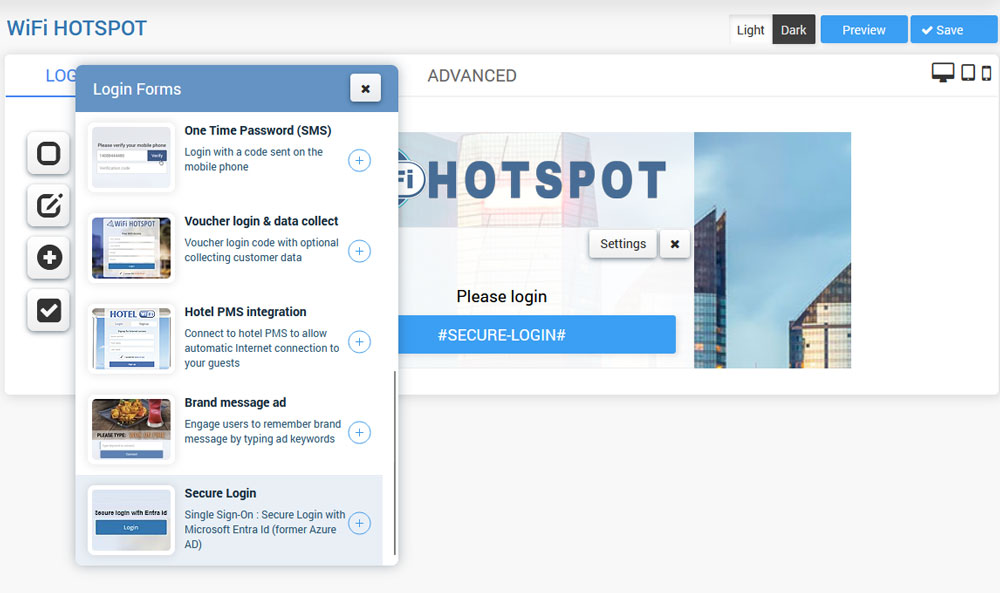The height and width of the screenshot is (593, 1000).
Task: Open Settings for the login block
Action: pos(622,244)
